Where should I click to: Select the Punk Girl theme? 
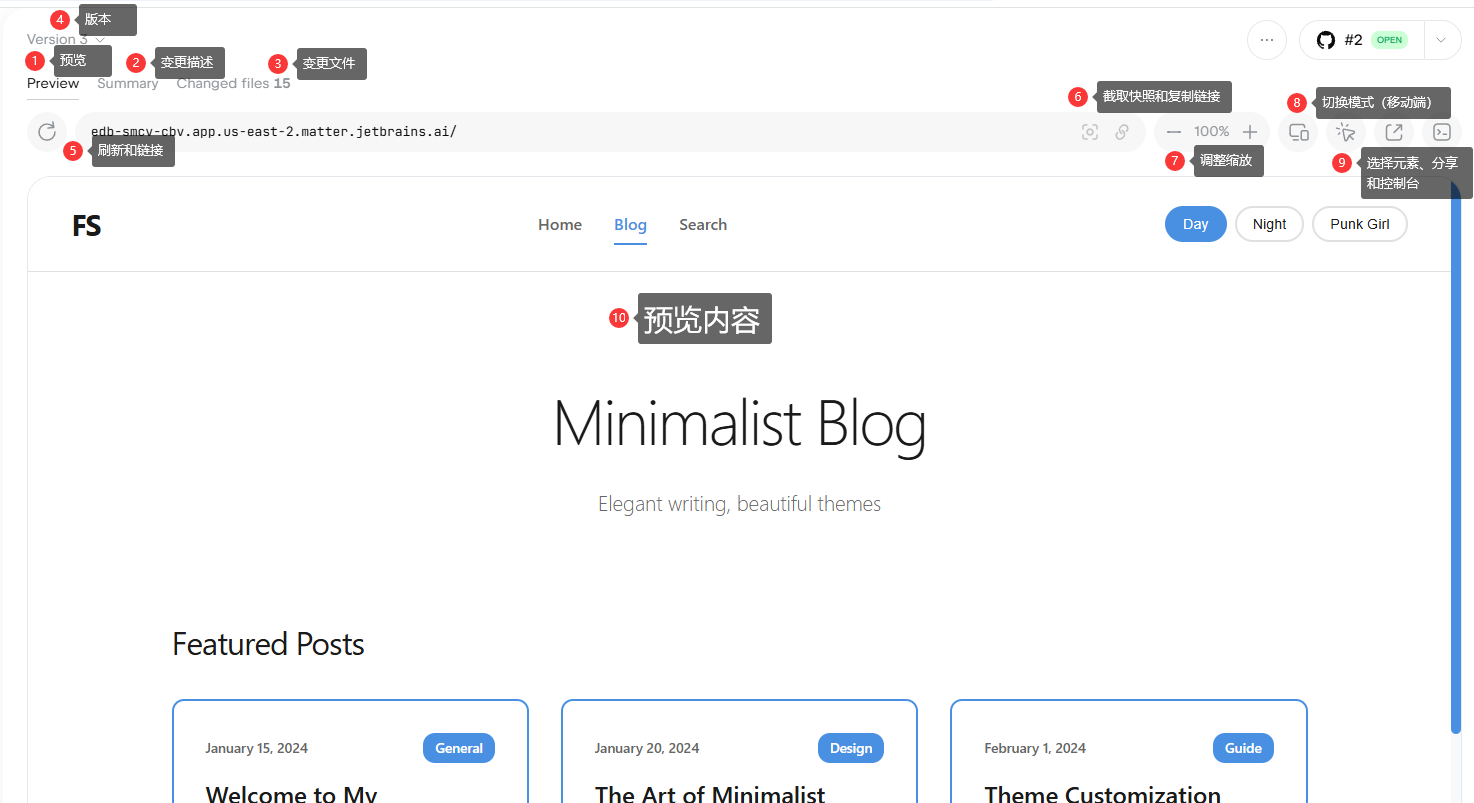(1359, 224)
